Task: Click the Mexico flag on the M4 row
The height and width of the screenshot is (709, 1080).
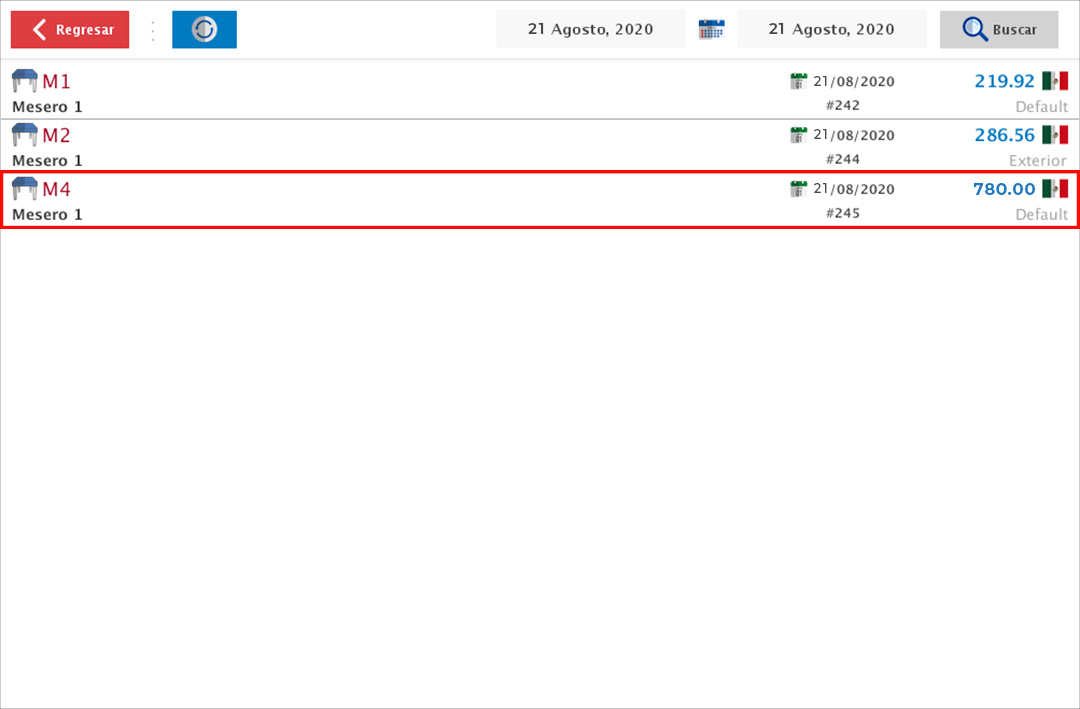Action: pyautogui.click(x=1054, y=189)
